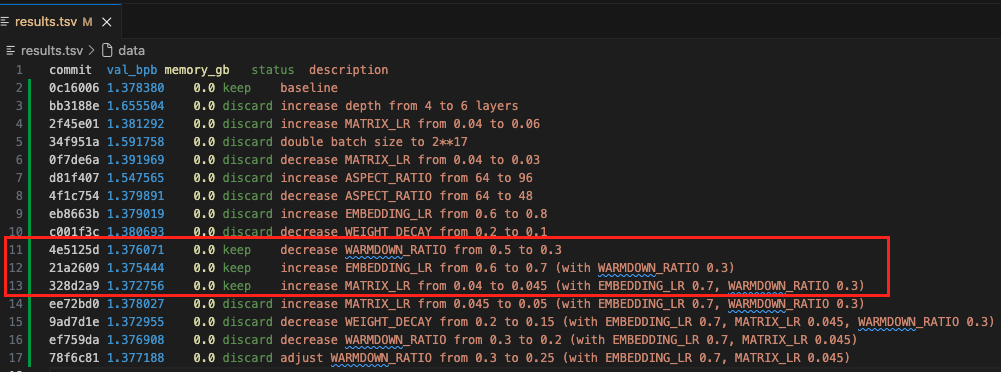Click the keep status on line 12
This screenshot has height=372, width=1001.
pos(237,267)
